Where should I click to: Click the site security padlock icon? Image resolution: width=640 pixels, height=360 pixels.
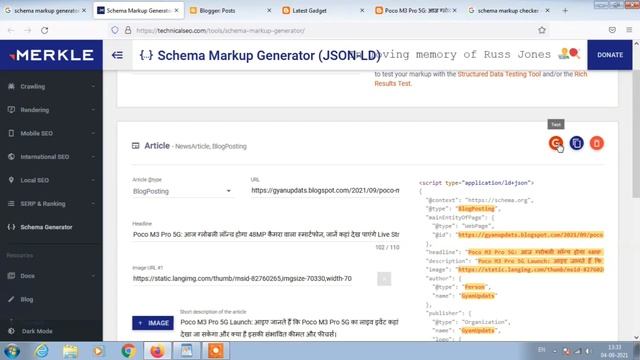(x=128, y=30)
